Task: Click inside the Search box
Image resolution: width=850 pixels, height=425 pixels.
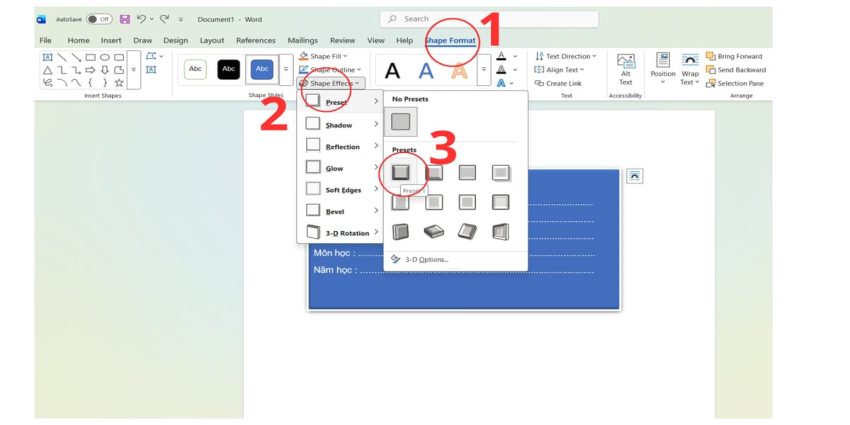Action: (x=490, y=19)
